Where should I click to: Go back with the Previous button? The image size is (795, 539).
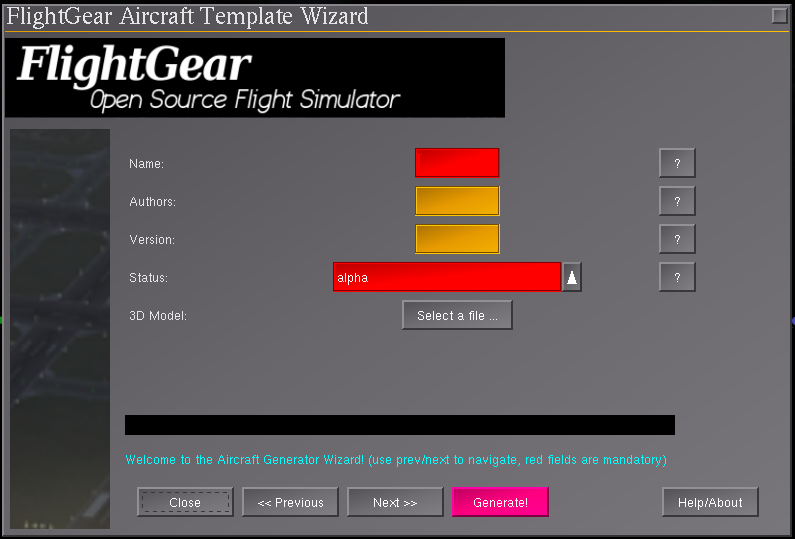pyautogui.click(x=290, y=502)
